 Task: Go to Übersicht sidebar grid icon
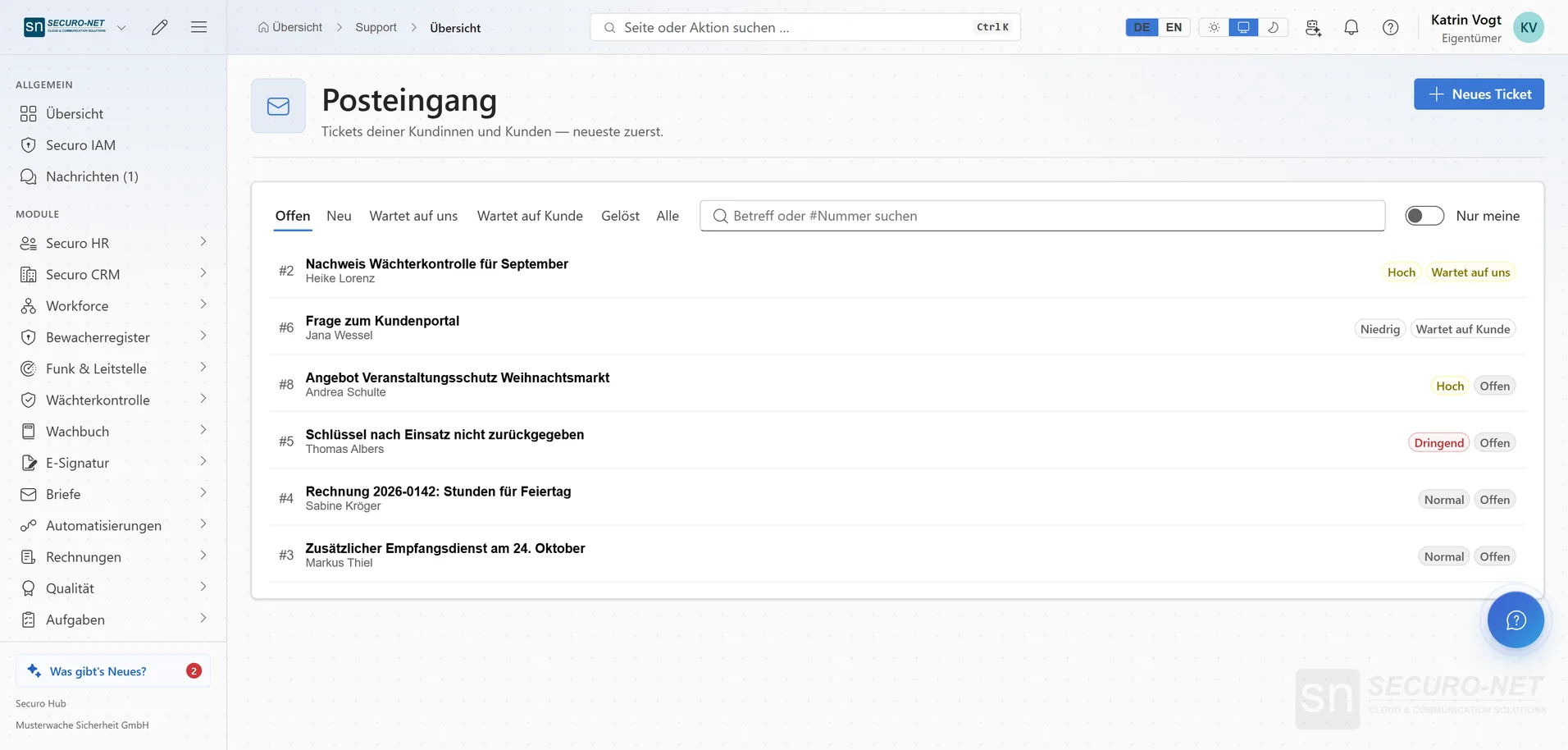coord(29,114)
